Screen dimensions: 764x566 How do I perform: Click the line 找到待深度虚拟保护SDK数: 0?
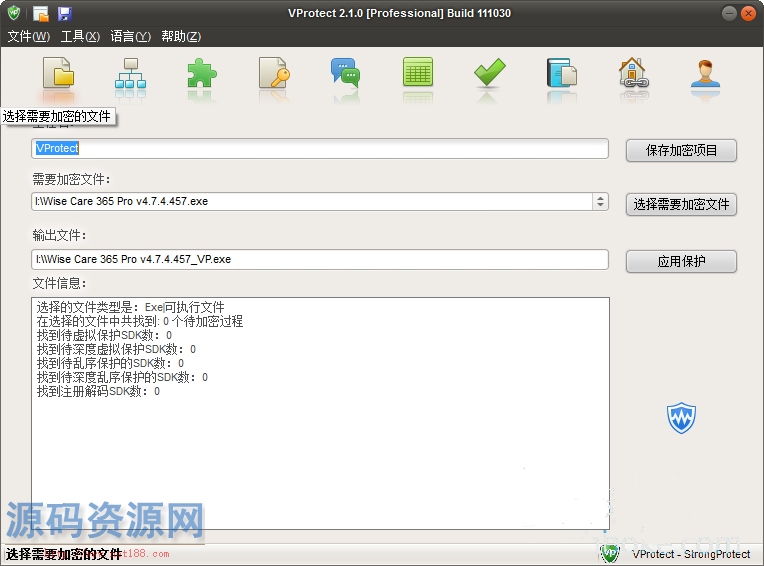(x=116, y=349)
